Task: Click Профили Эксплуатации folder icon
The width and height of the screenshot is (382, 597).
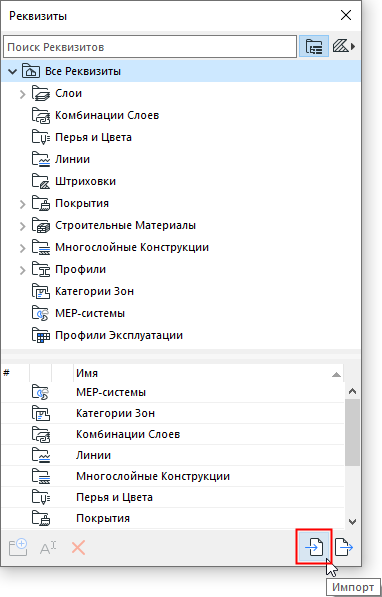Action: [41, 335]
